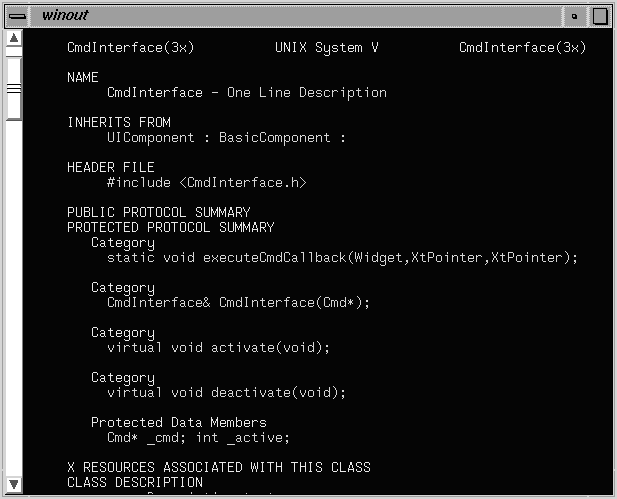Screen dimensions: 617x499
Task: Click the PROTECTED PROTOCOL SUMMARY heading
Action: pyautogui.click(x=171, y=227)
